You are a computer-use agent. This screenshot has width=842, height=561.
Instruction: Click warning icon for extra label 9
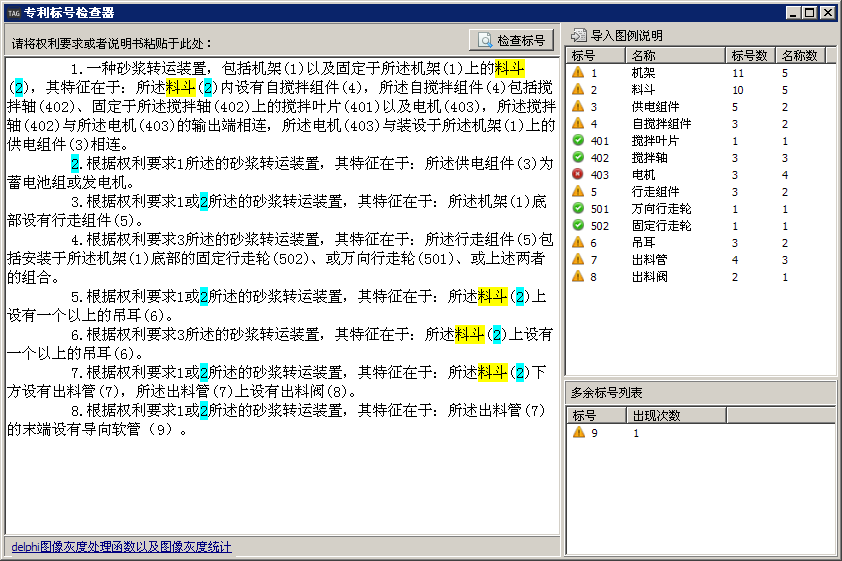578,433
